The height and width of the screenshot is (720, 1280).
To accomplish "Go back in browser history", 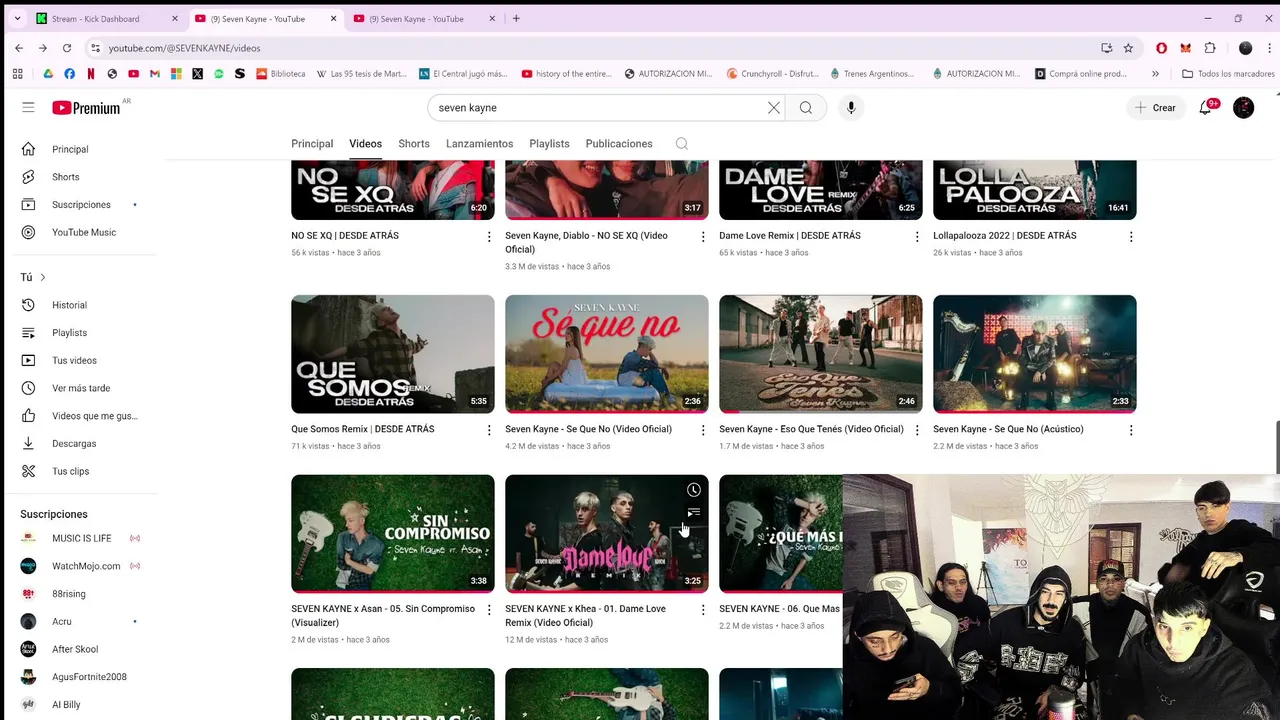I will 19,48.
